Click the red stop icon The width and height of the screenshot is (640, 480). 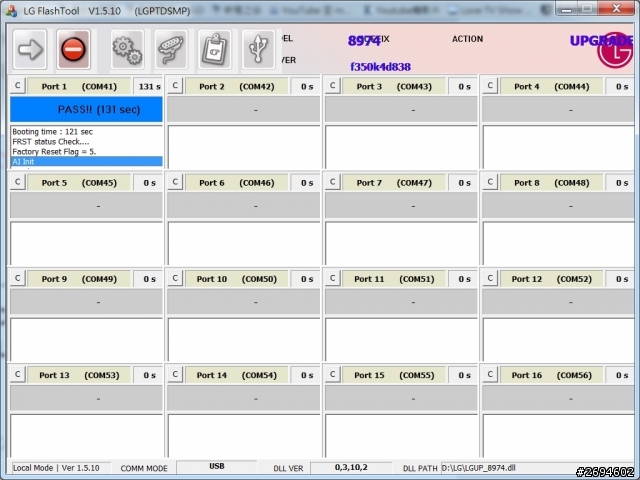[x=73, y=49]
